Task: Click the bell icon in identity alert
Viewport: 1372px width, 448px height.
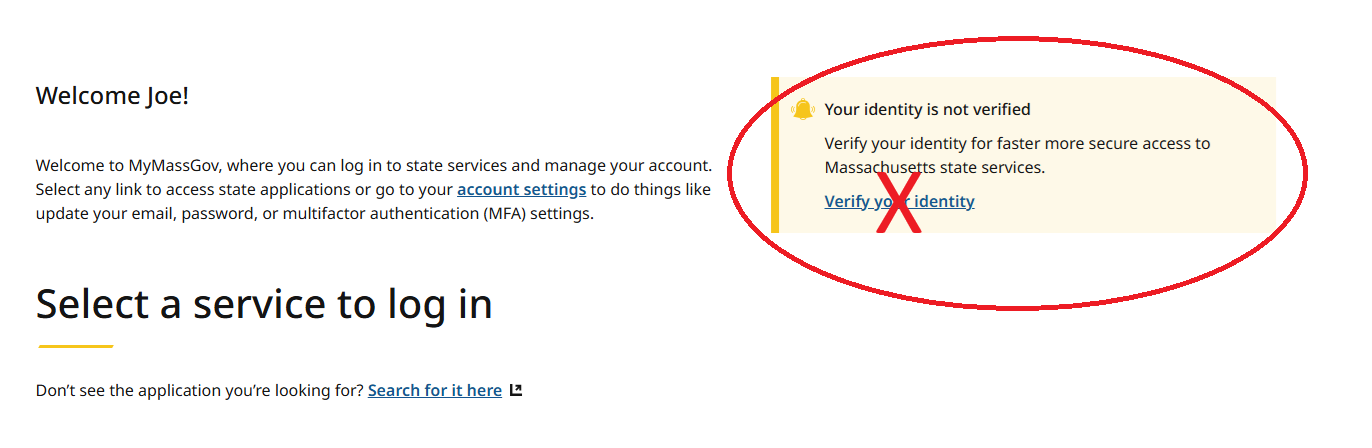Action: [x=803, y=110]
